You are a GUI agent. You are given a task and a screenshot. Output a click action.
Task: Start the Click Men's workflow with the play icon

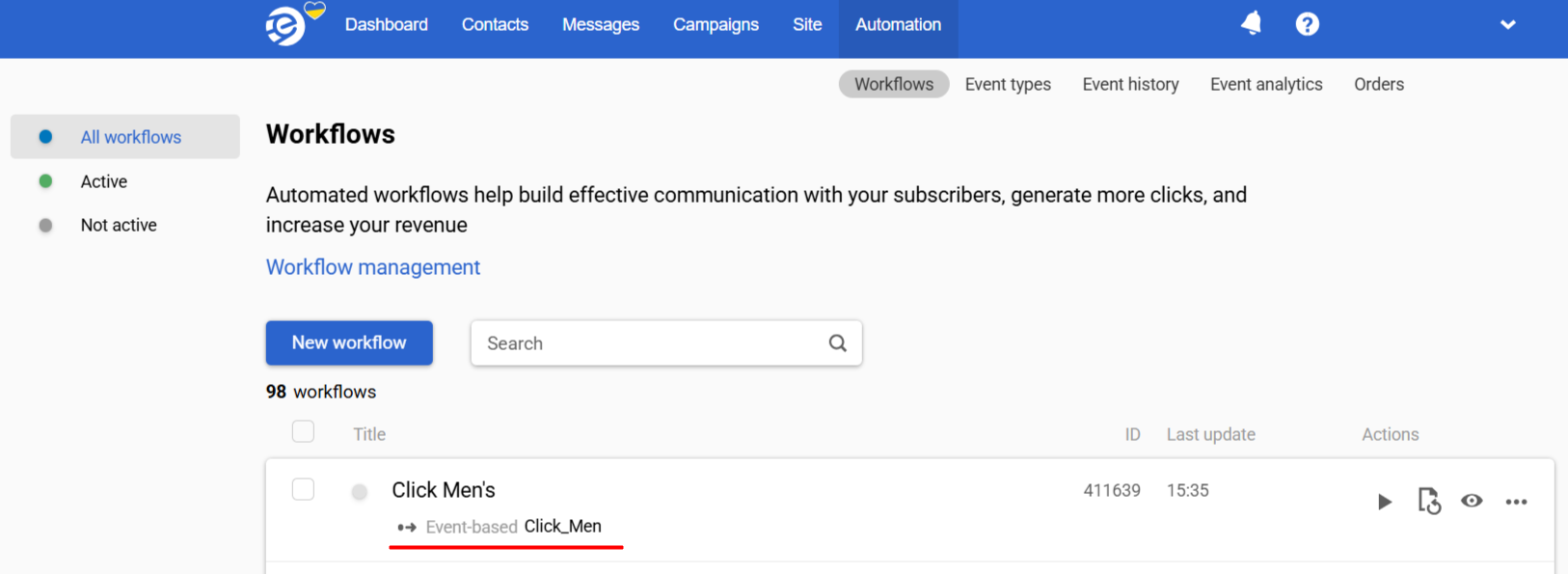[x=1385, y=502]
